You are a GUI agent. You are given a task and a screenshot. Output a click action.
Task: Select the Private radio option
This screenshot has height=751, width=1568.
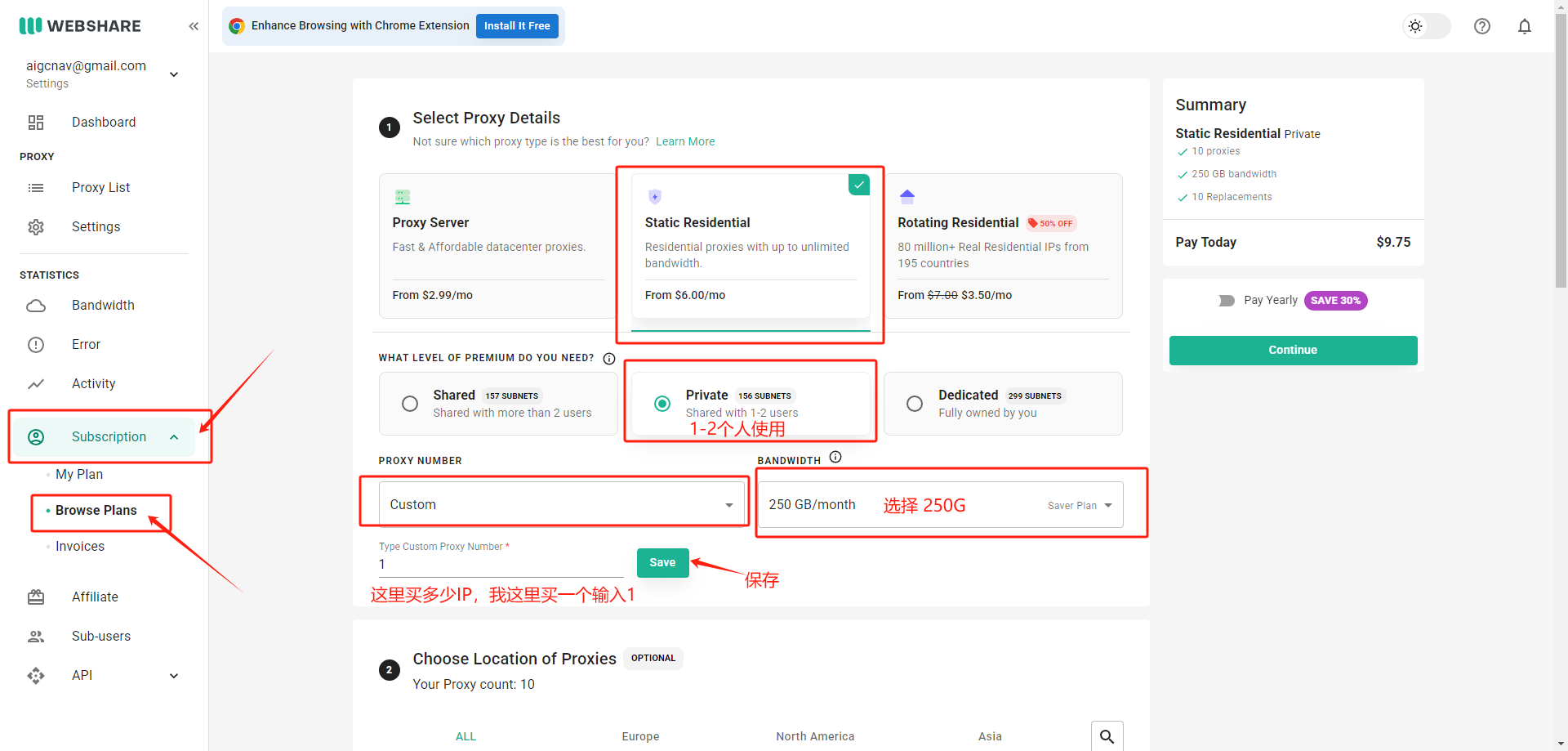(x=662, y=404)
